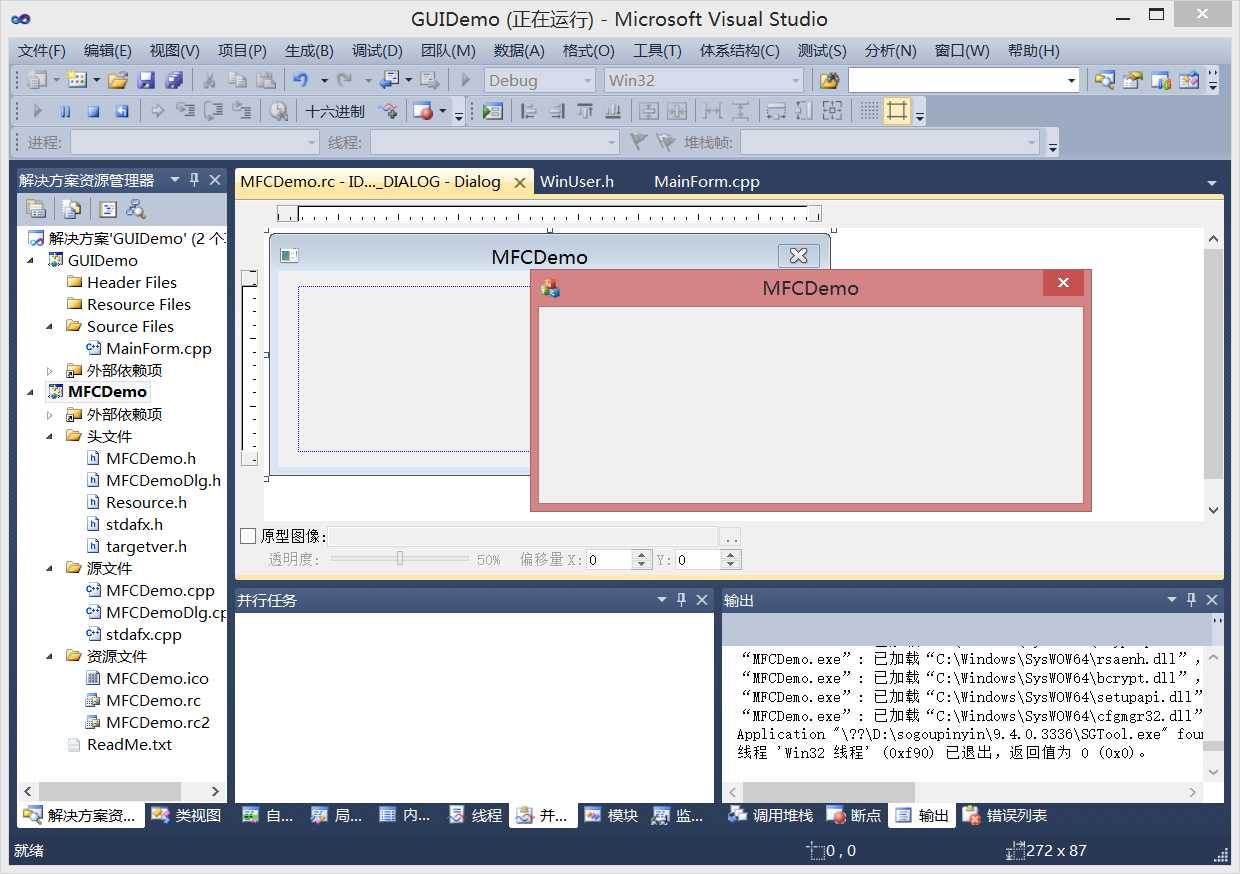Screen dimensions: 1240x874
Task: Close the MFCDemo.rc Dialog editor tab
Action: point(519,183)
